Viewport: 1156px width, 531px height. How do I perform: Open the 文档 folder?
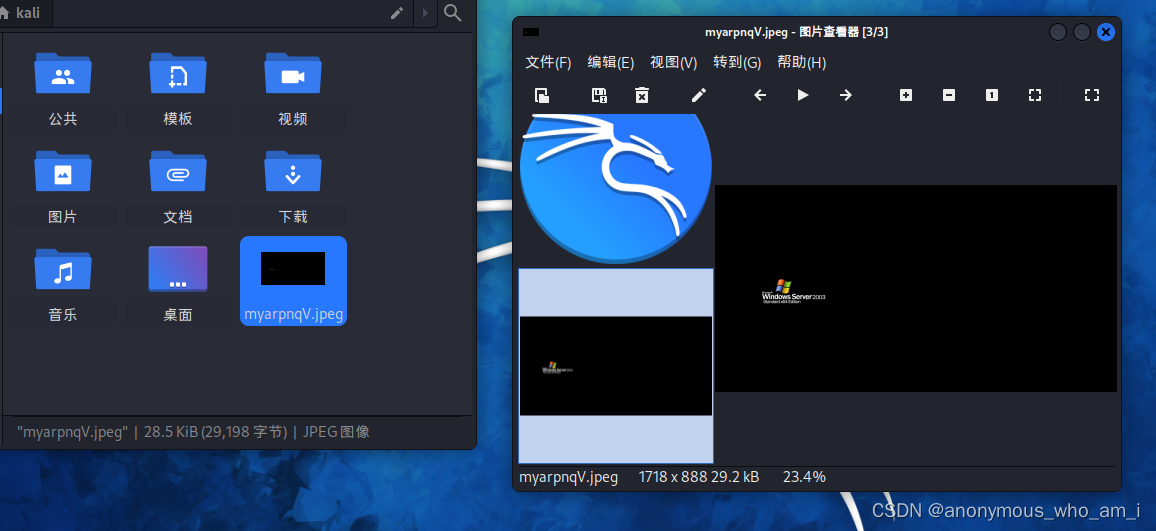178,187
